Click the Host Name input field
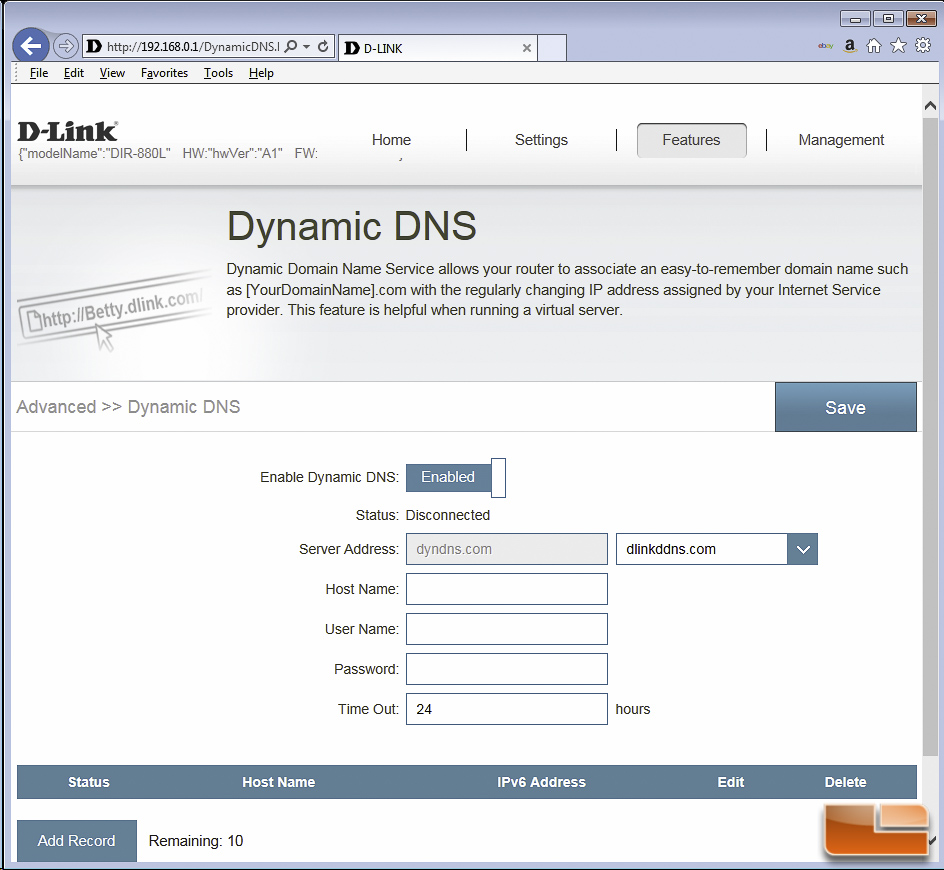This screenshot has height=870, width=944. click(x=507, y=589)
